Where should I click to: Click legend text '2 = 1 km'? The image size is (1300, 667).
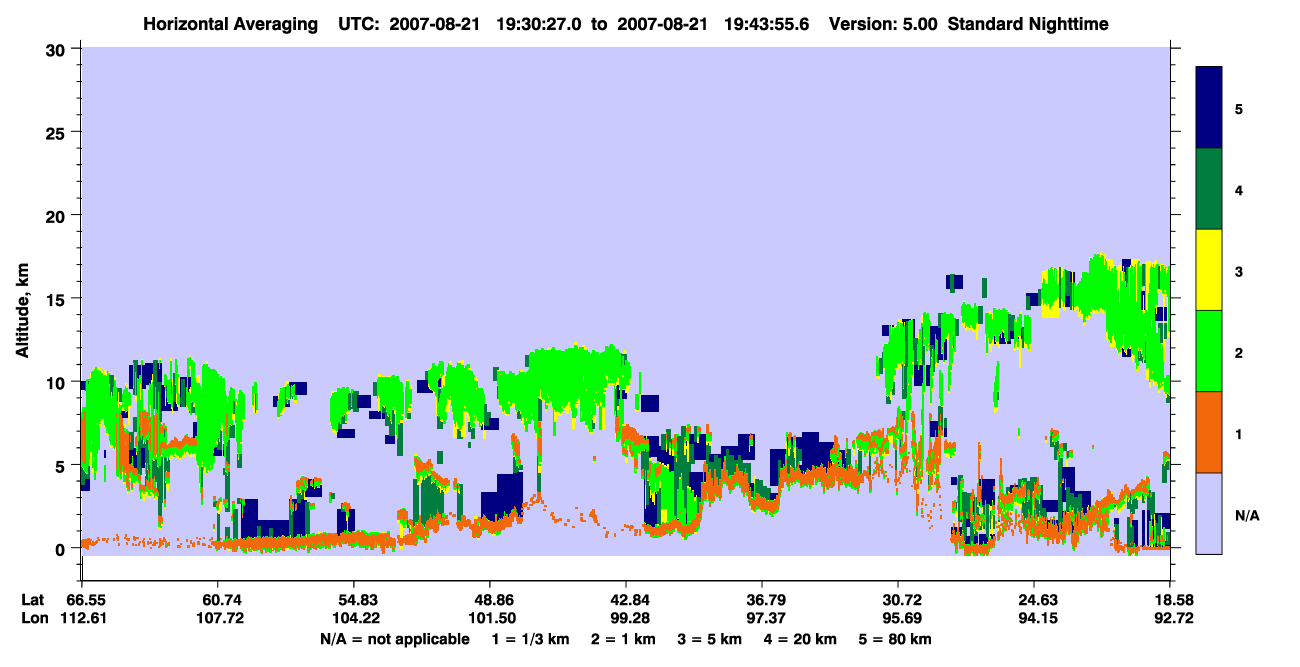click(x=624, y=639)
